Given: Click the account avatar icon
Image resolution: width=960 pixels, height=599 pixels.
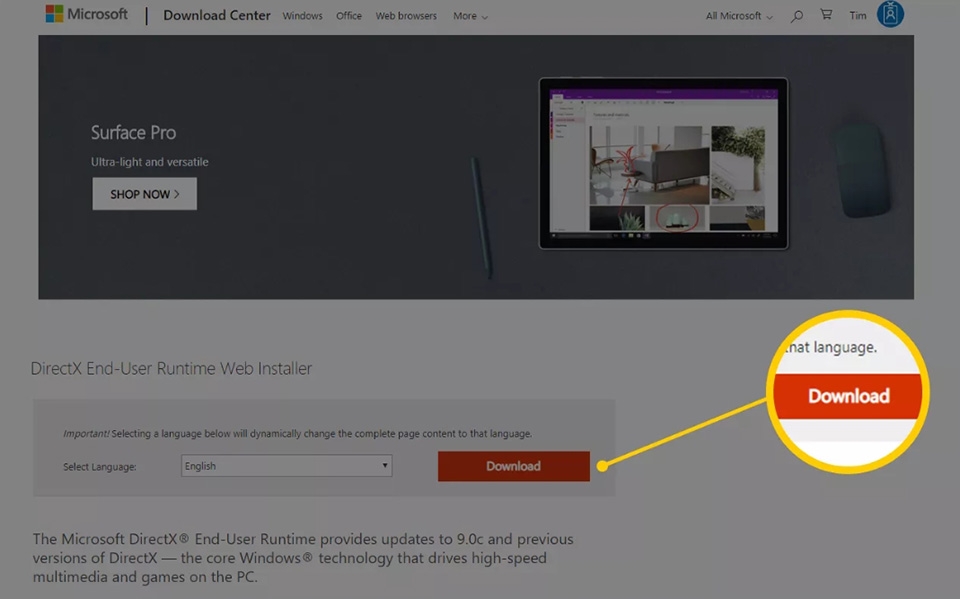Looking at the screenshot, I should click(x=890, y=14).
